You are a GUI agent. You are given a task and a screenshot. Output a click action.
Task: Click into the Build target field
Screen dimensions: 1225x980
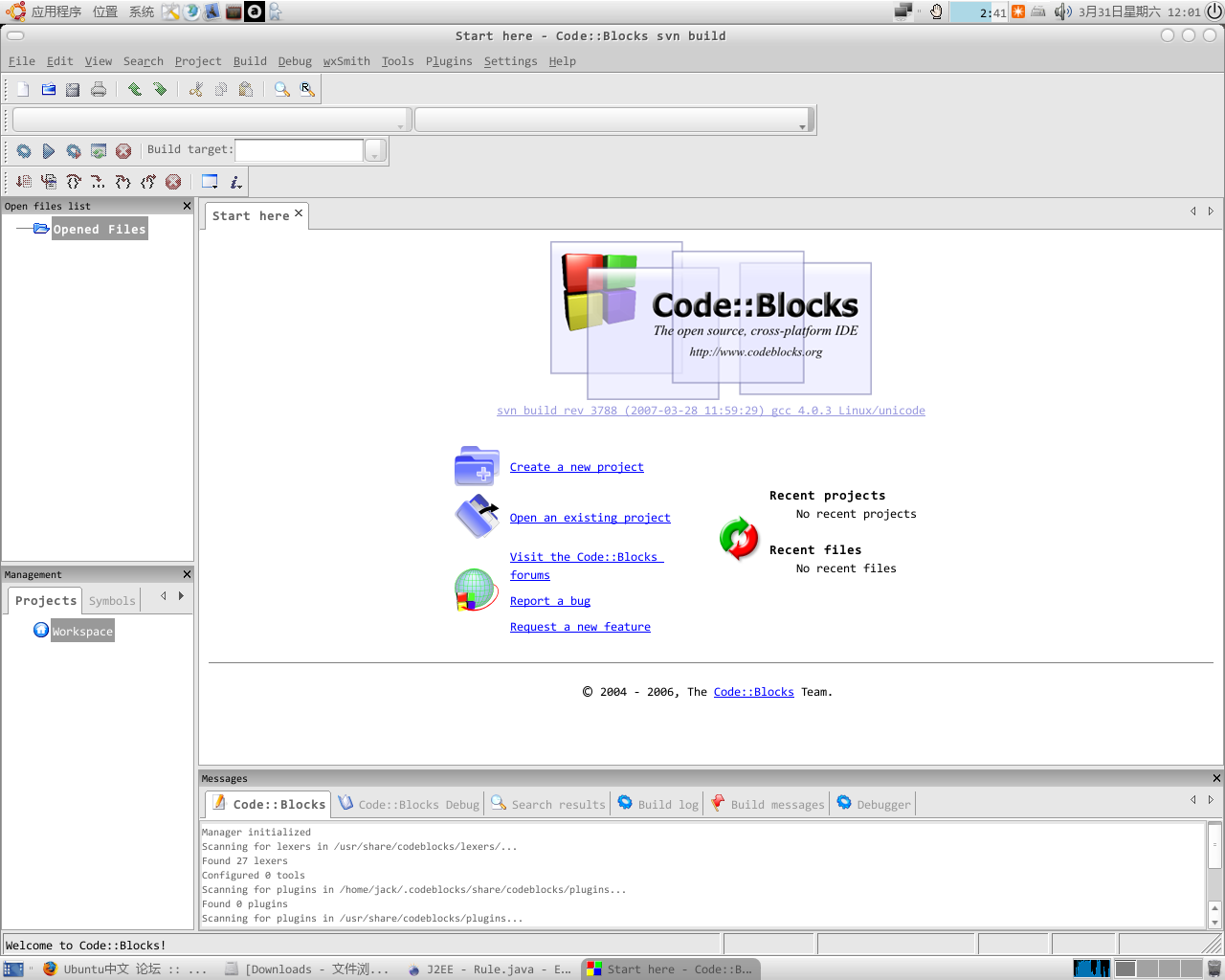(x=300, y=150)
